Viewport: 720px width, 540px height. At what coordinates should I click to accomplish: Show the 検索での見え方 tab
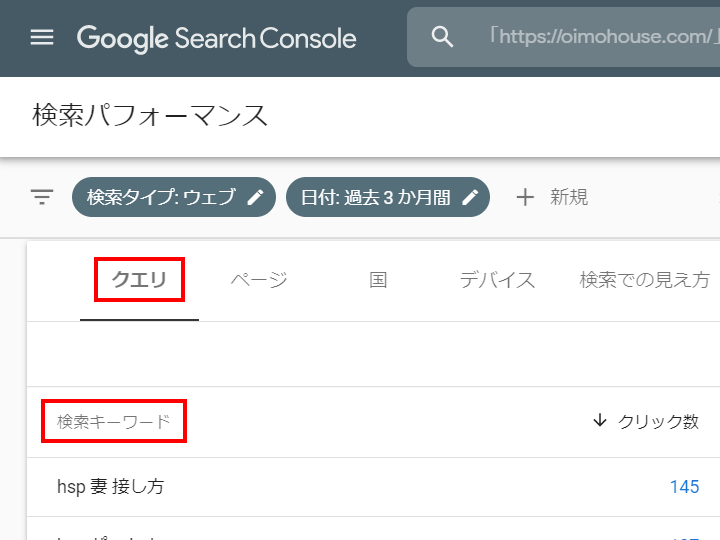pyautogui.click(x=644, y=280)
